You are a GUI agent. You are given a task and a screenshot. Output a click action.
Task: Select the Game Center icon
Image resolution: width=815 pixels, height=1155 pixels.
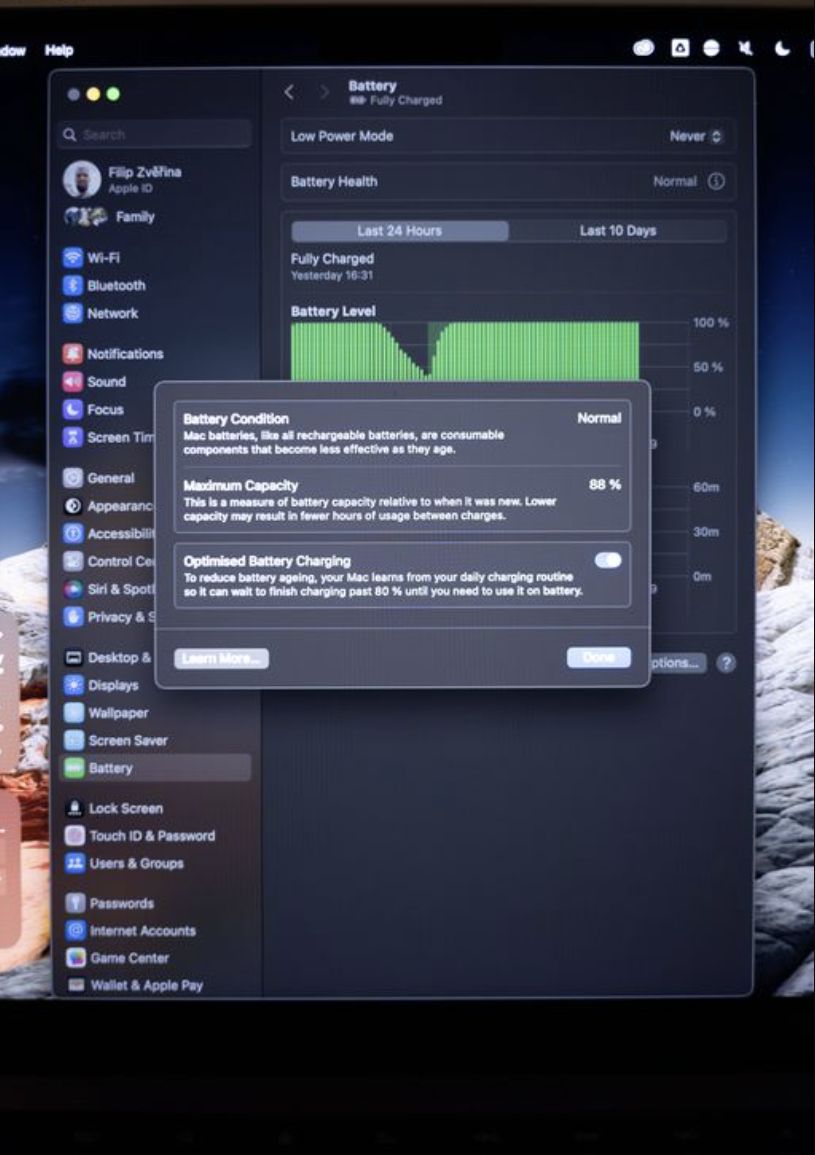76,958
